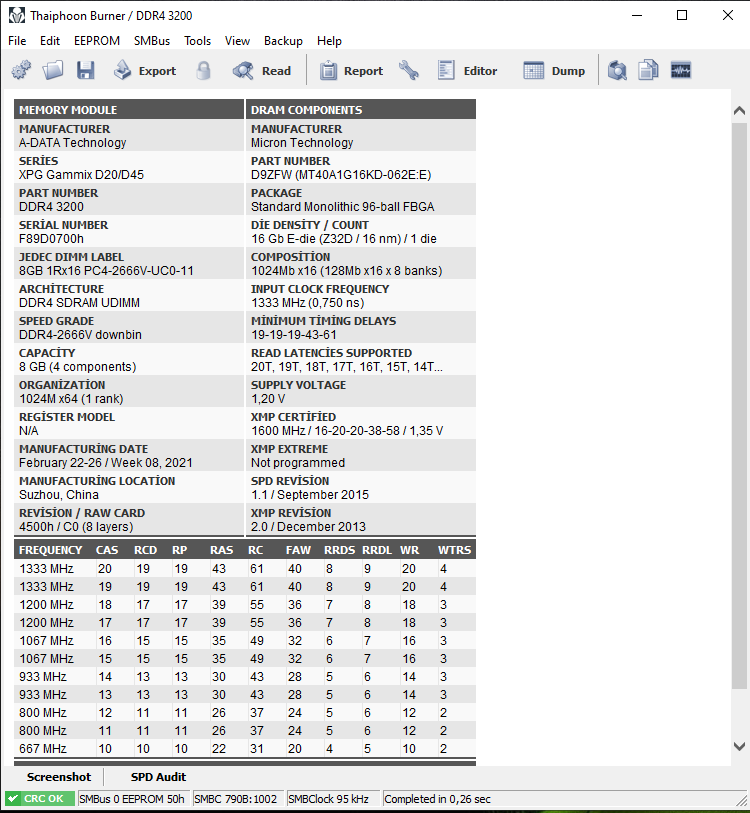Click the XMP certified 1600 MHz value
Viewport: 750px width, 813px height.
pyautogui.click(x=347, y=430)
